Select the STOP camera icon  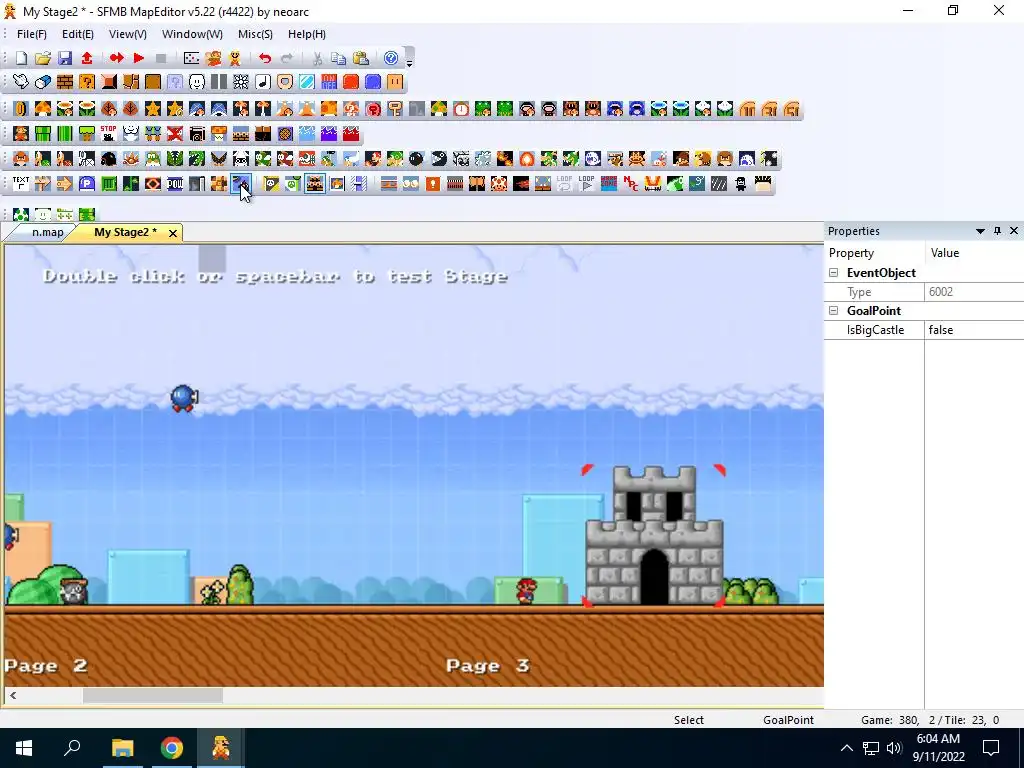point(108,134)
